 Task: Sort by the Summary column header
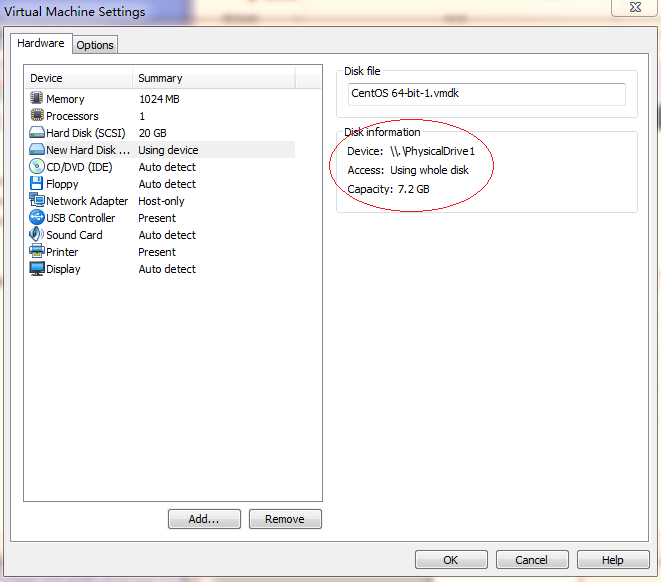click(214, 78)
